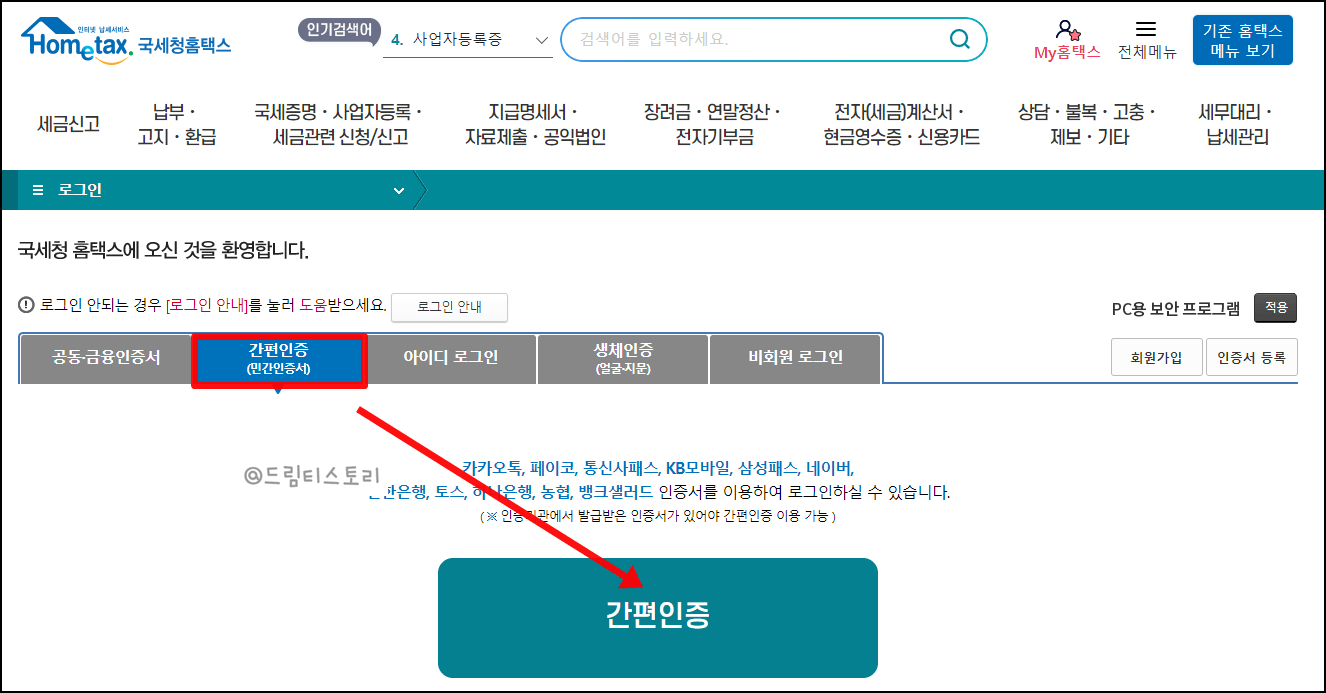Click the hamburger icon in the 로그인 bar
Screen dimensions: 1326x693
click(35, 188)
